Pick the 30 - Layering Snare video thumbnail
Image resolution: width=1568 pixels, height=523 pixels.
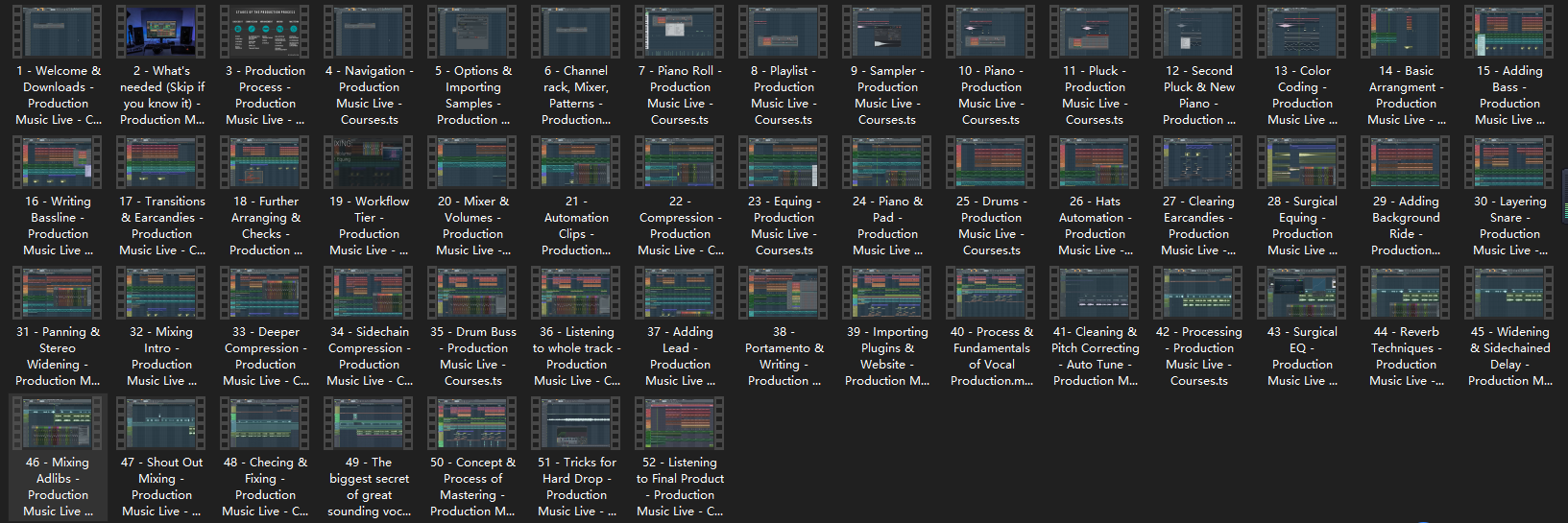1509,162
